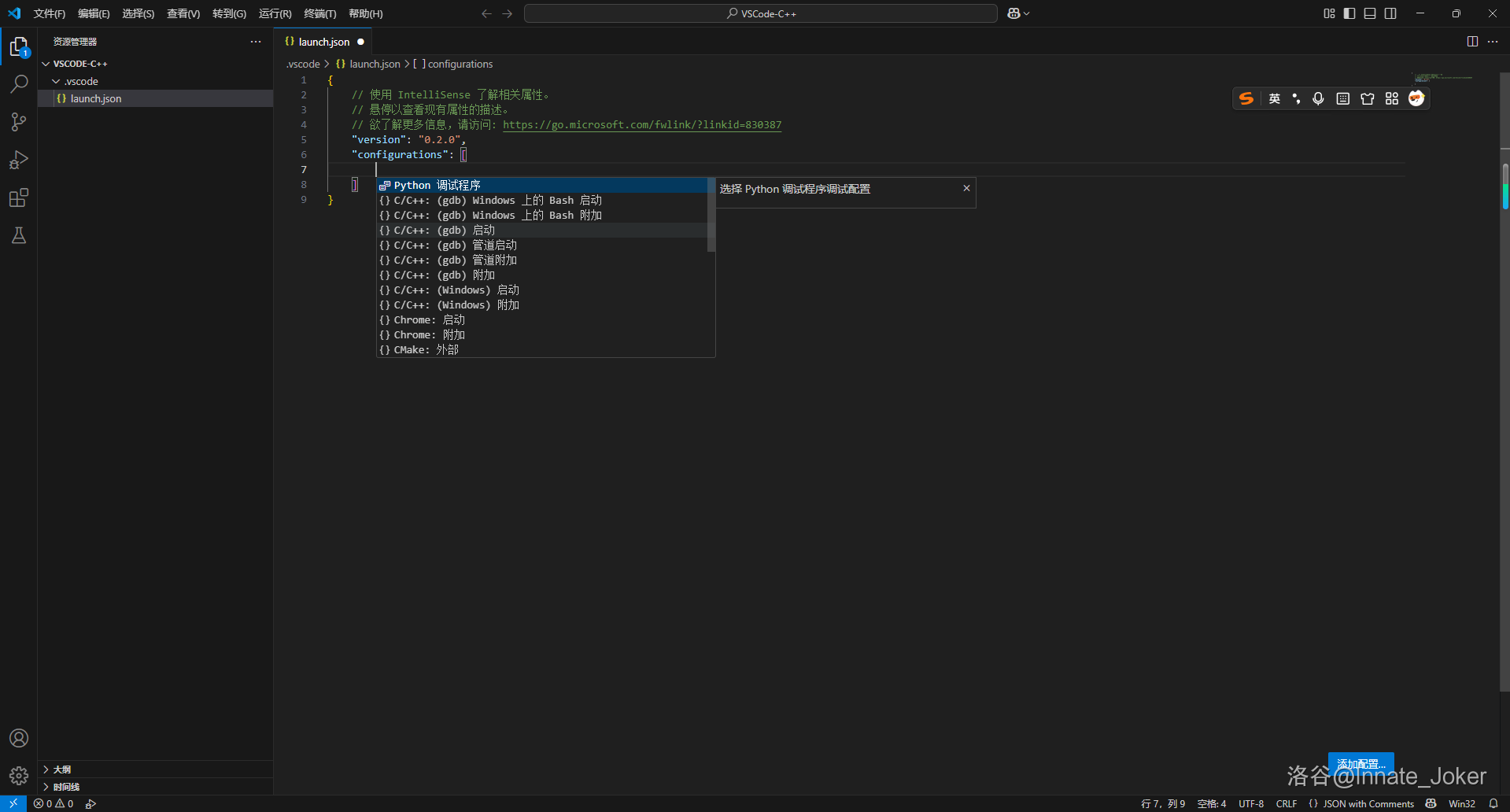Open the Sogou voice input microphone
The image size is (1510, 812).
(1318, 98)
